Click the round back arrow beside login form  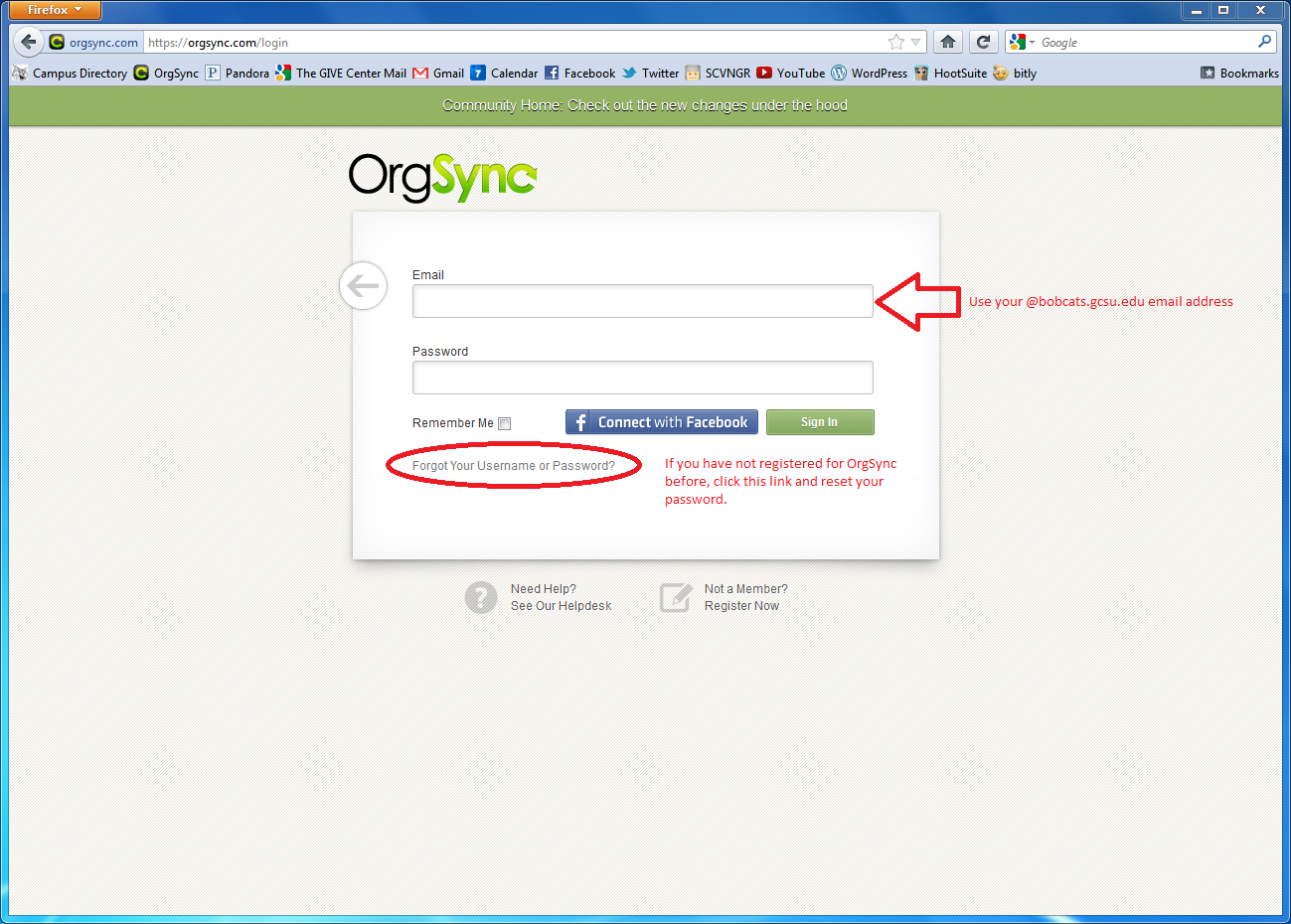[363, 286]
